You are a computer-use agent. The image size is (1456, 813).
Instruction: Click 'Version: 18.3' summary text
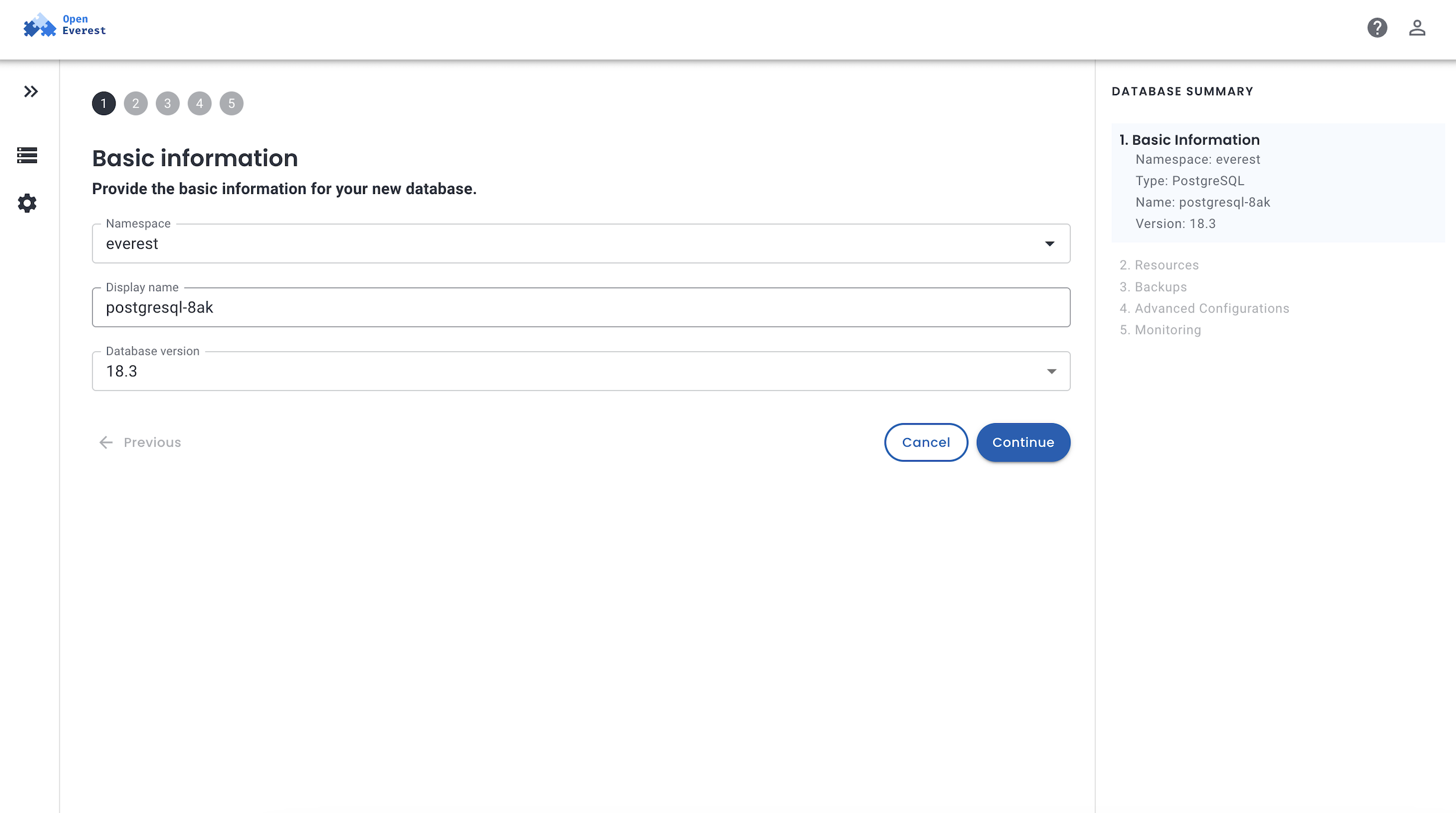coord(1176,224)
